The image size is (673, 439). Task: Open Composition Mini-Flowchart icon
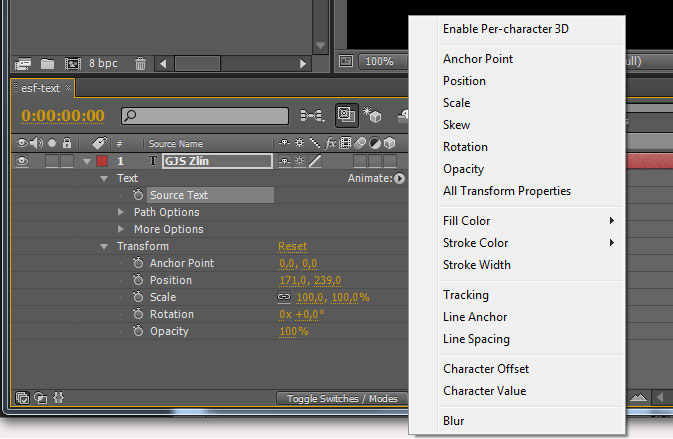point(312,115)
